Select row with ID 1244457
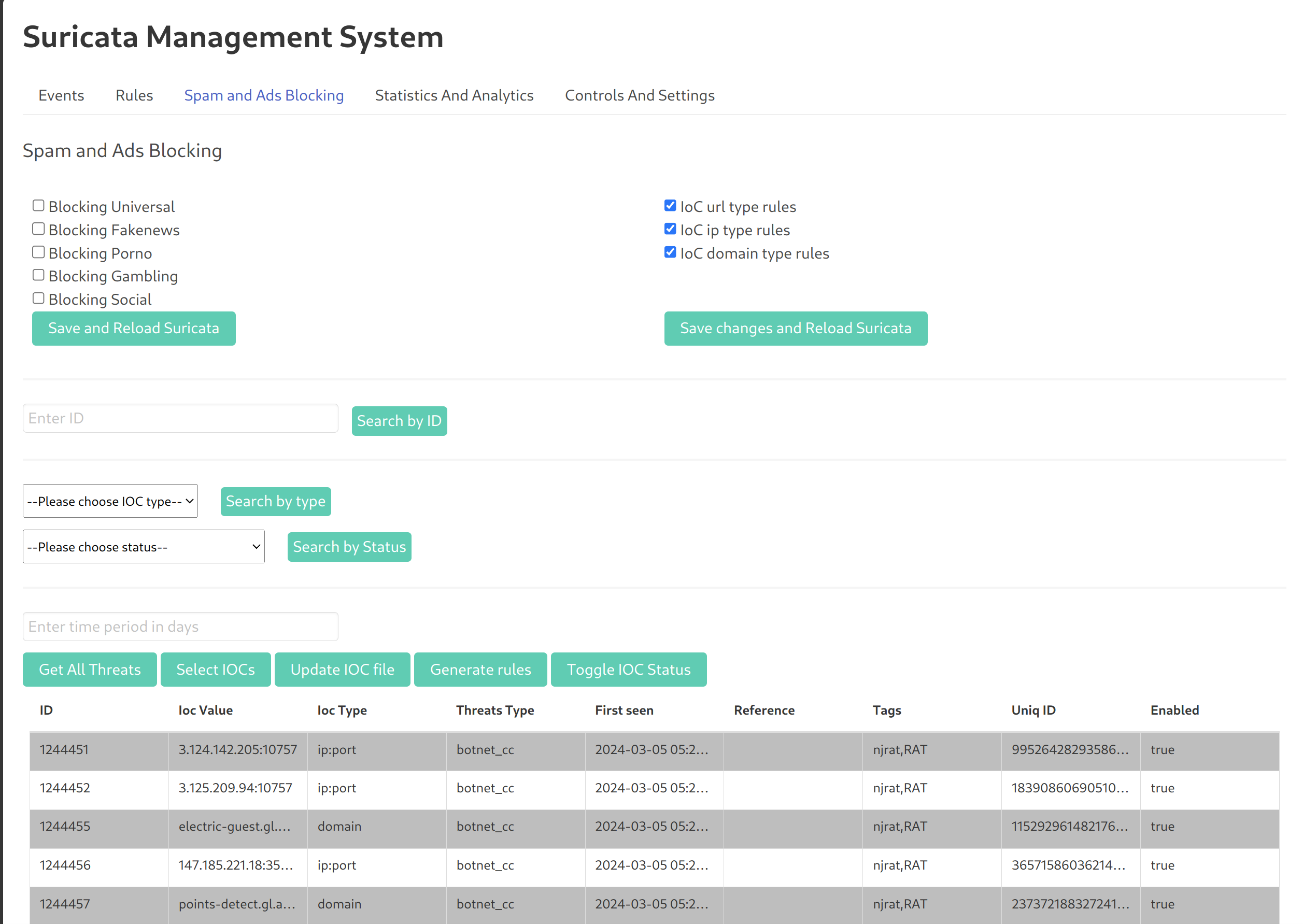Image resolution: width=1303 pixels, height=924 pixels. [x=654, y=905]
